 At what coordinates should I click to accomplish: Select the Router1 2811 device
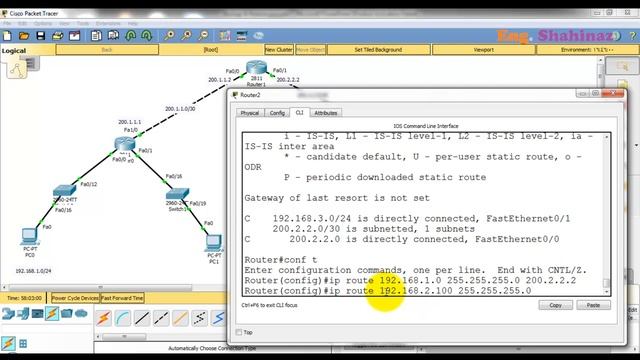[x=256, y=67]
